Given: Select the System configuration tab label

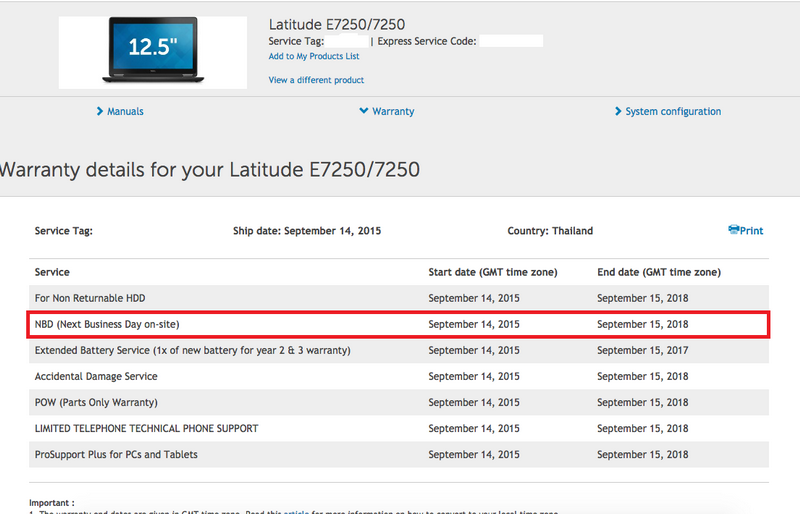Looking at the screenshot, I should (x=673, y=111).
